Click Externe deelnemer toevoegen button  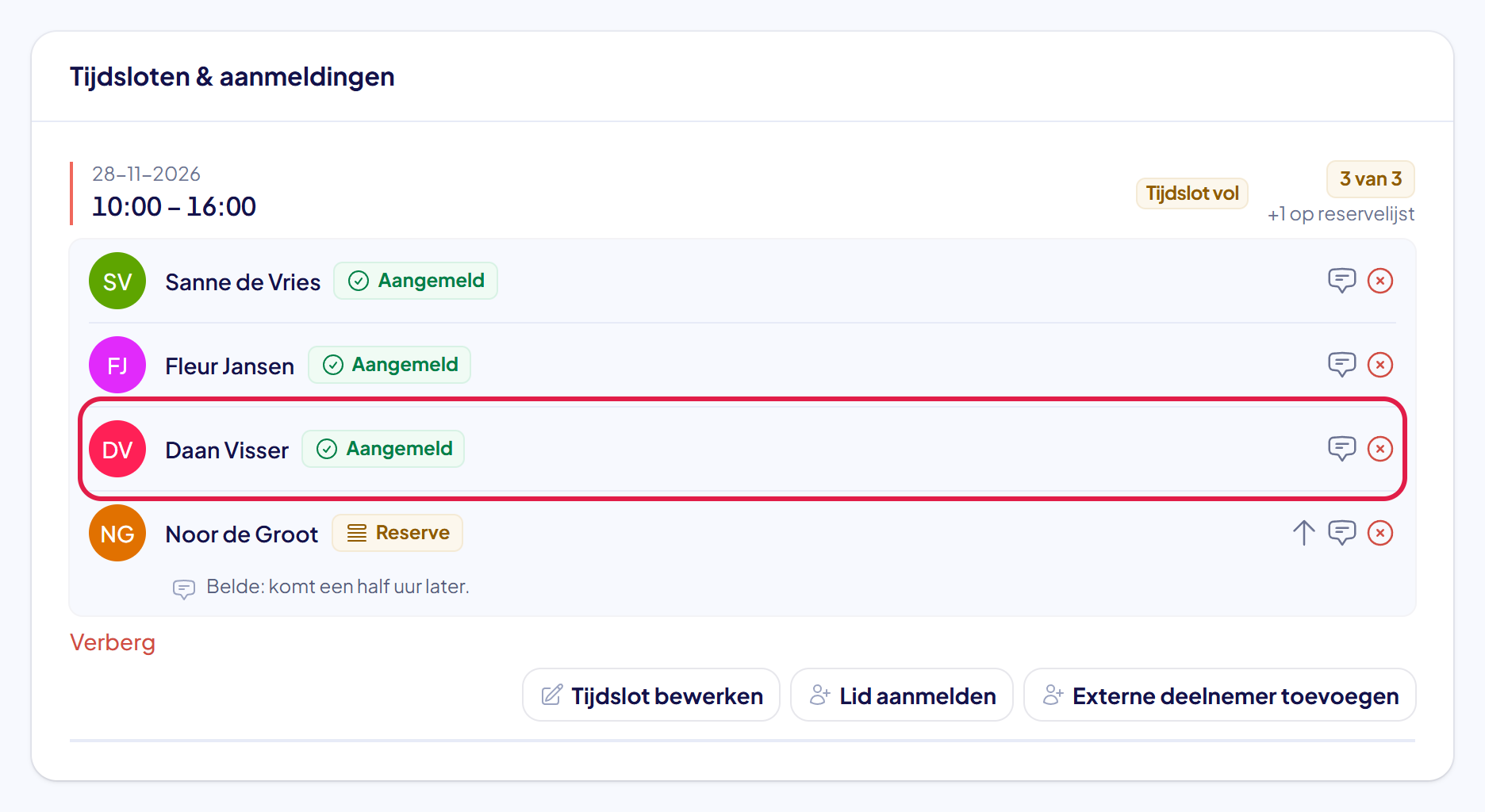coord(1220,695)
